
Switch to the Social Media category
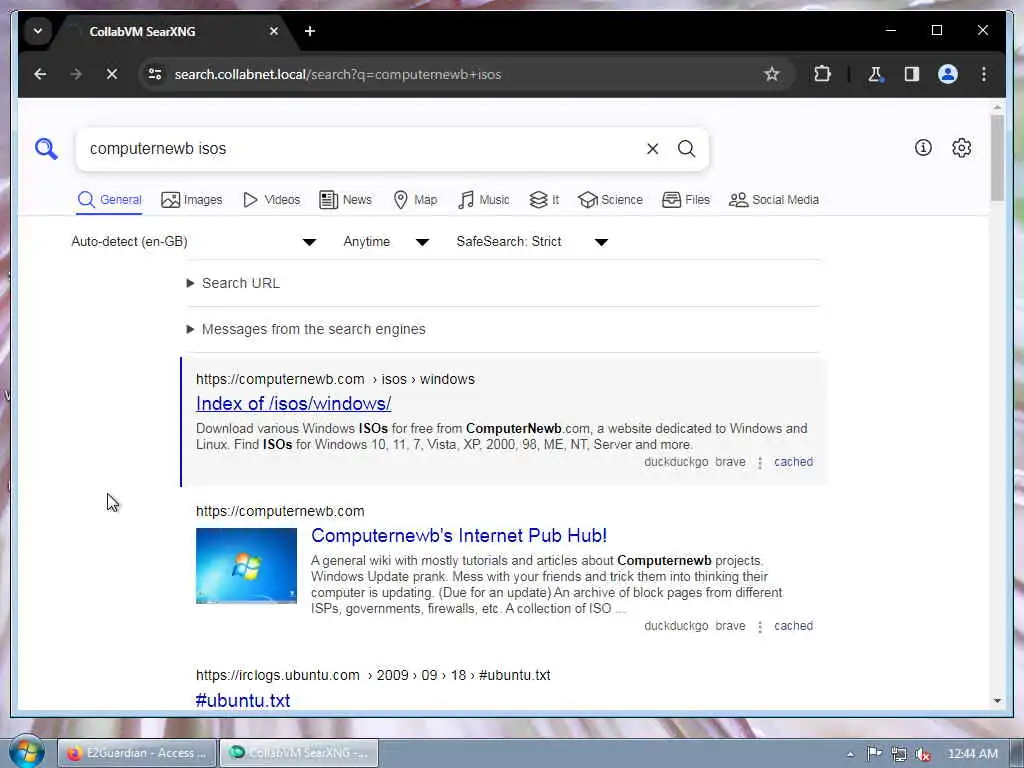[x=774, y=200]
